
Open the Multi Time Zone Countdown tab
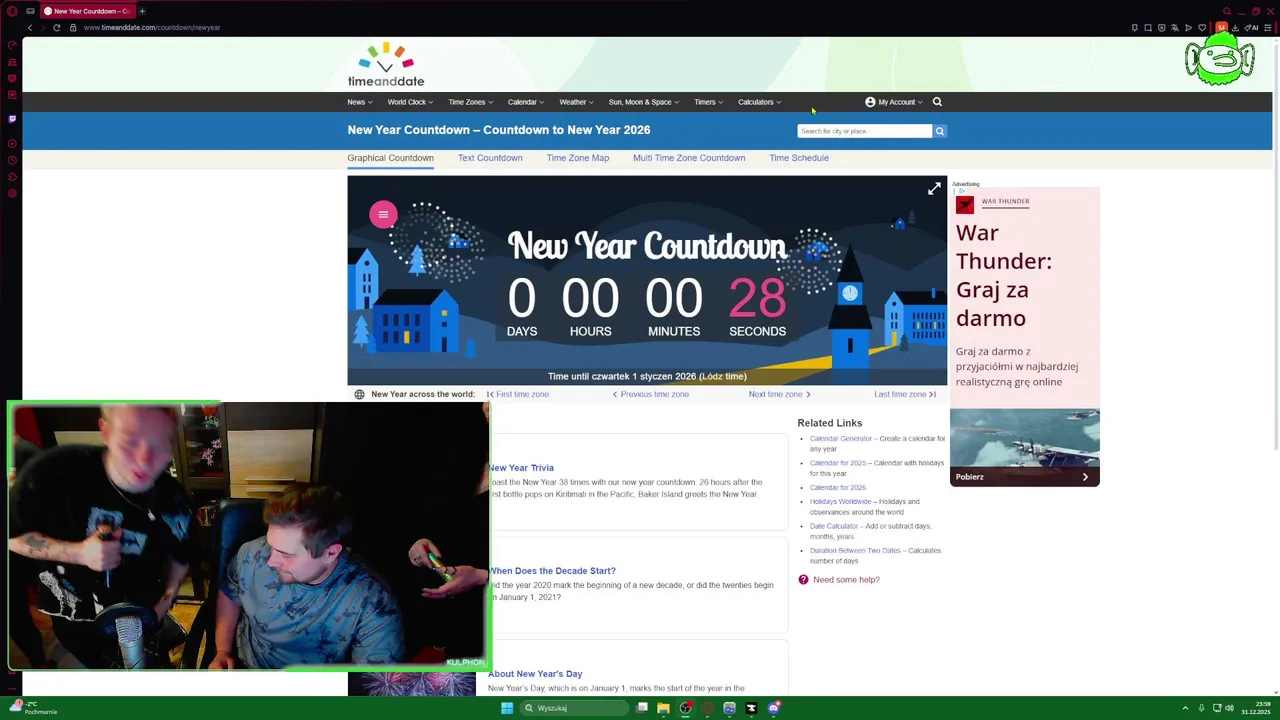(x=689, y=158)
